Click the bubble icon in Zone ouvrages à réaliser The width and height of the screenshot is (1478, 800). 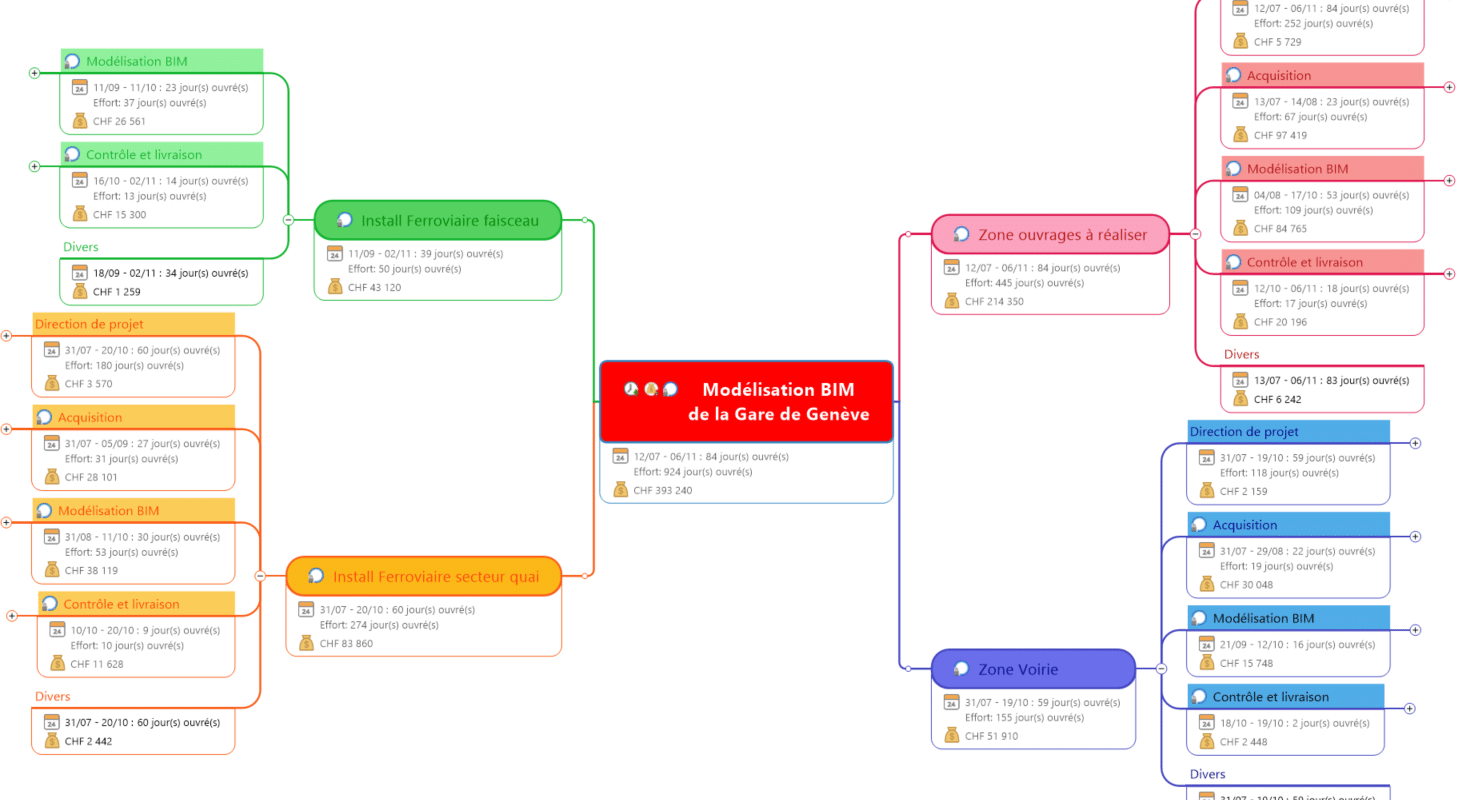[961, 234]
